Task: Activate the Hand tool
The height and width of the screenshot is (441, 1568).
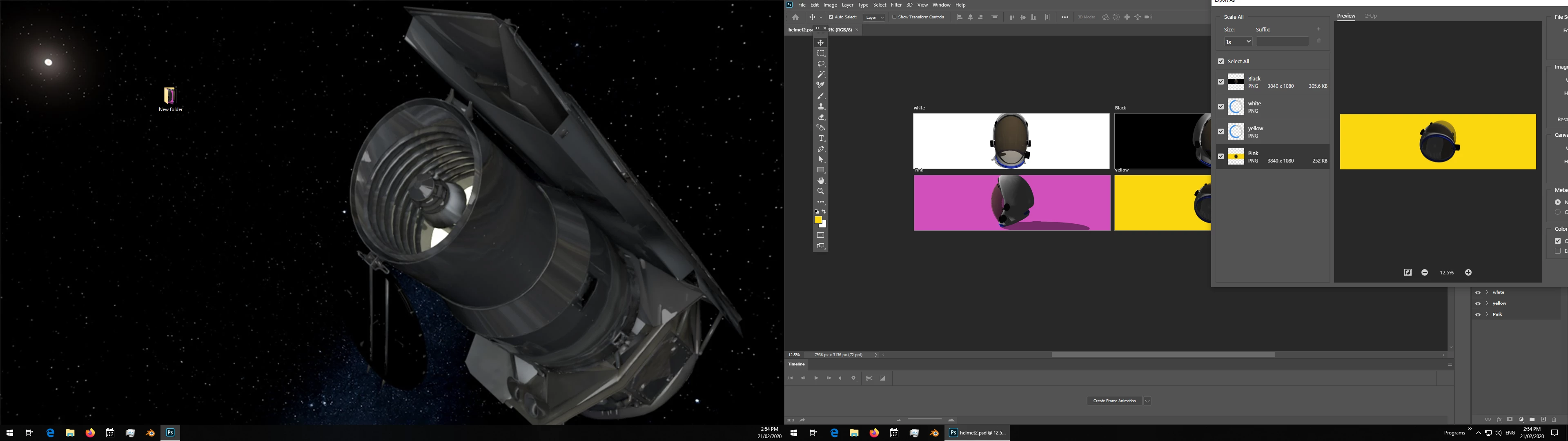Action: [x=820, y=181]
